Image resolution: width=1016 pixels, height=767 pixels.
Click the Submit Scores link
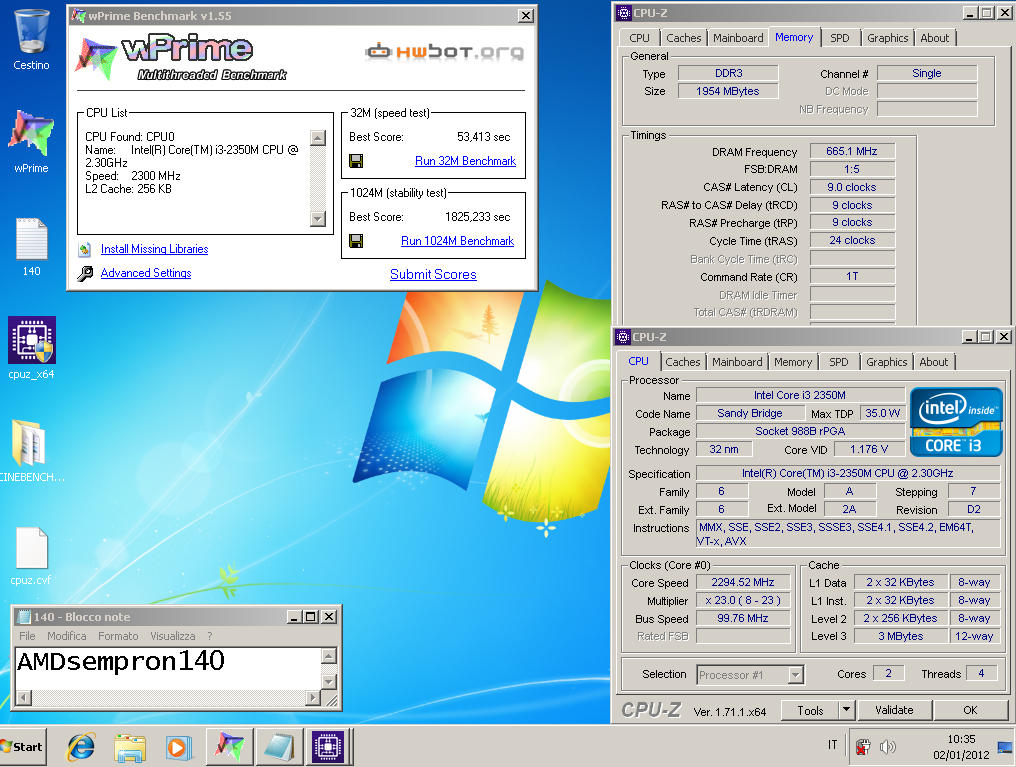point(433,274)
